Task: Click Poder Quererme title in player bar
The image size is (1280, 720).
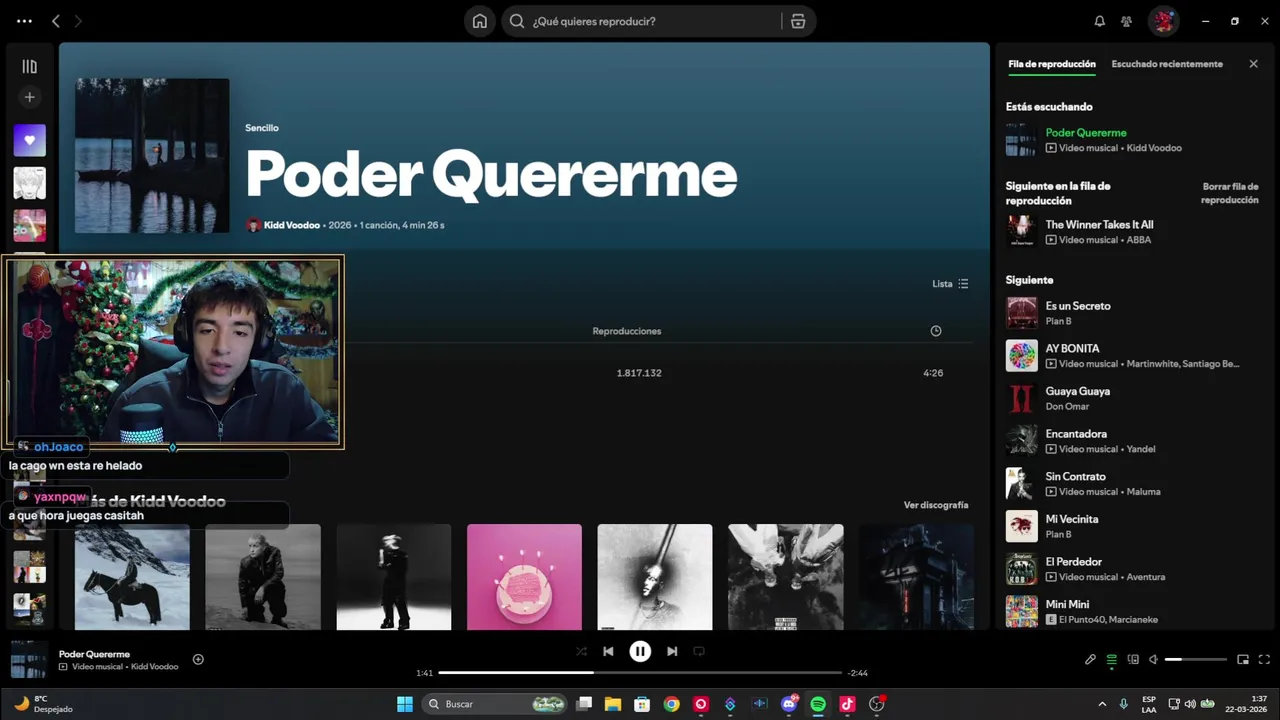Action: click(x=94, y=654)
